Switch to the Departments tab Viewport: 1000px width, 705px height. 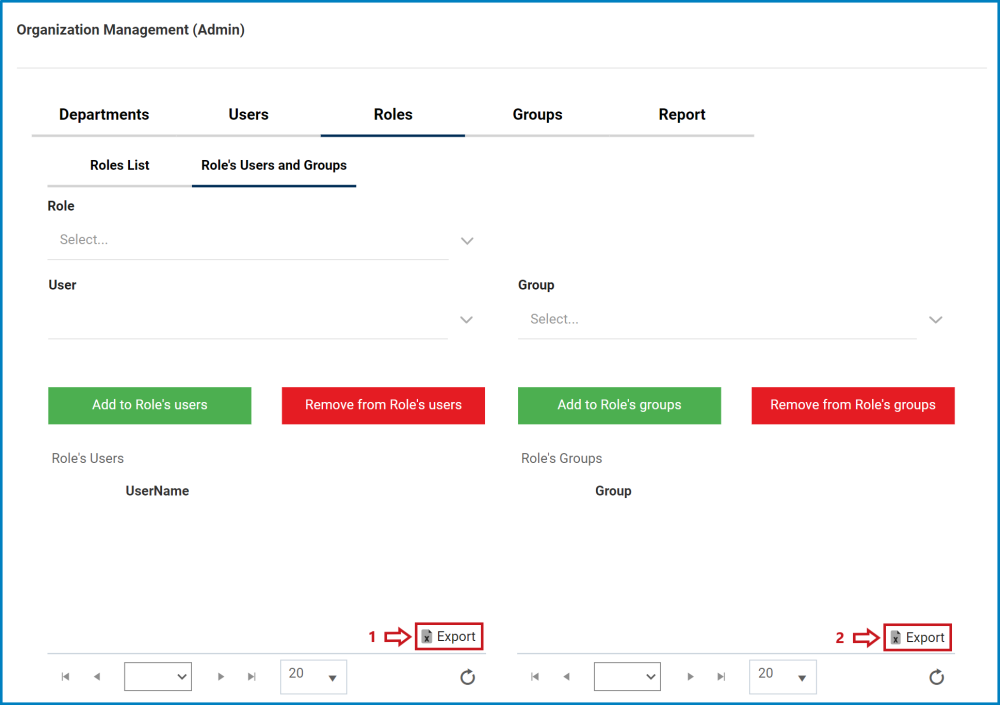tap(104, 115)
